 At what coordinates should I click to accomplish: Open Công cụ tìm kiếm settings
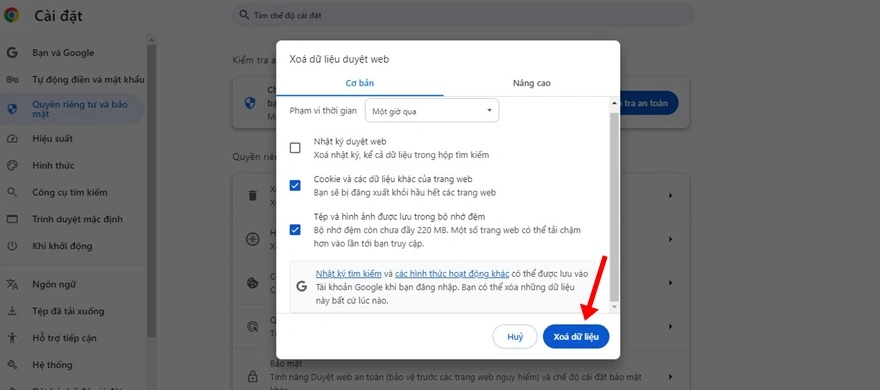click(x=70, y=192)
